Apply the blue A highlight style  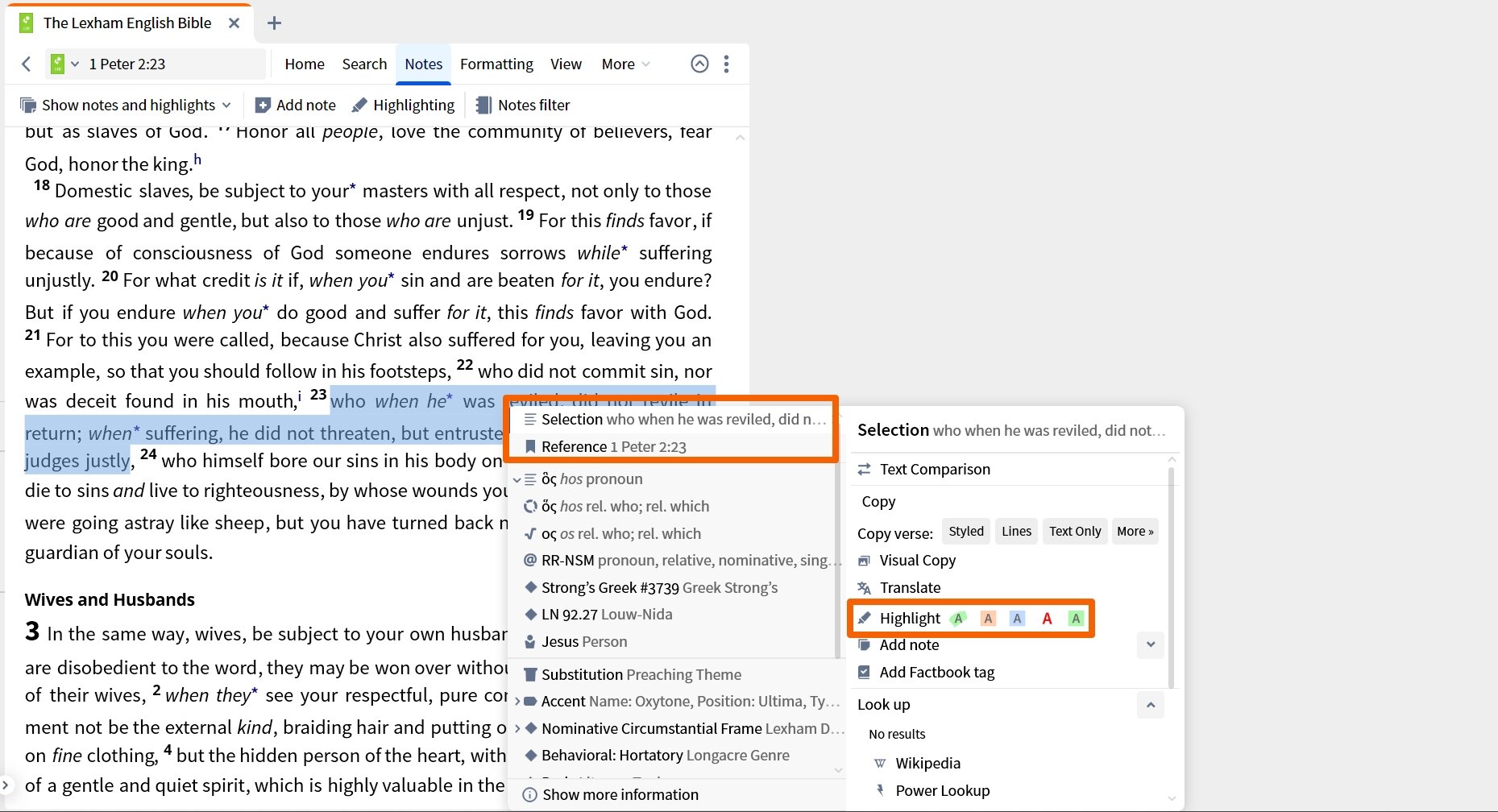[1017, 618]
